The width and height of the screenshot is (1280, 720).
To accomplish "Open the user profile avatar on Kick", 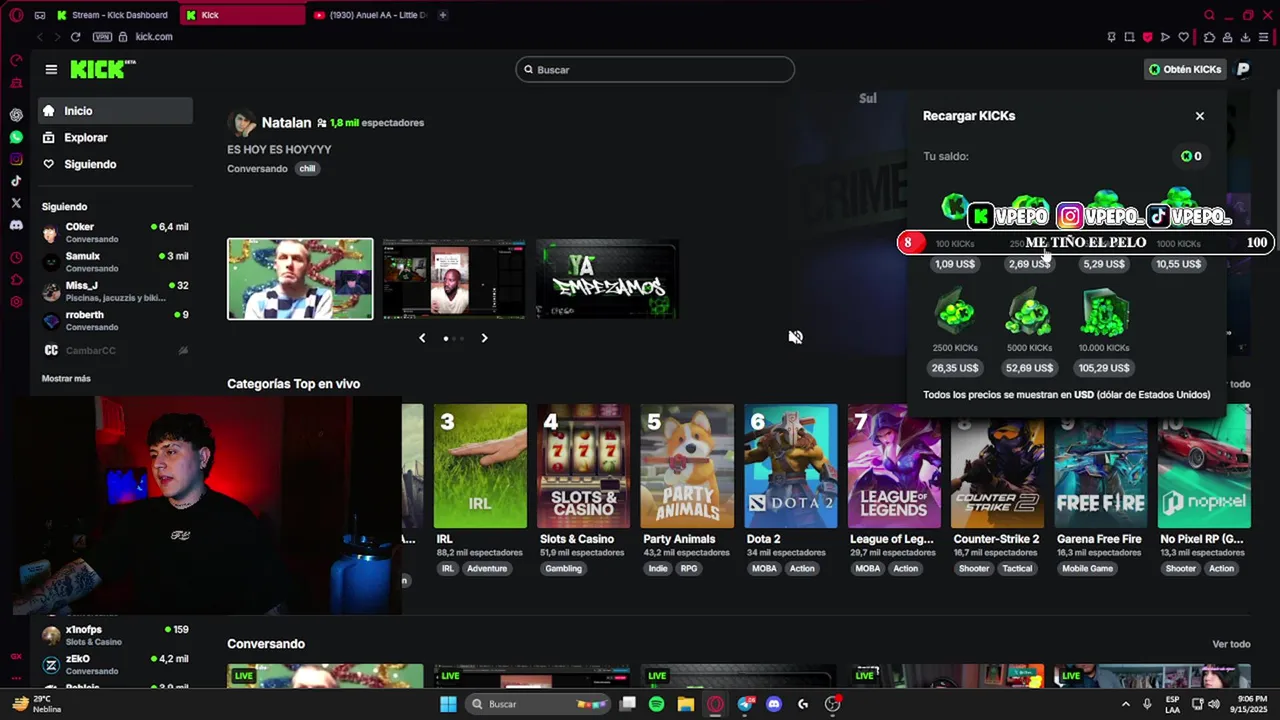I will [x=1243, y=69].
